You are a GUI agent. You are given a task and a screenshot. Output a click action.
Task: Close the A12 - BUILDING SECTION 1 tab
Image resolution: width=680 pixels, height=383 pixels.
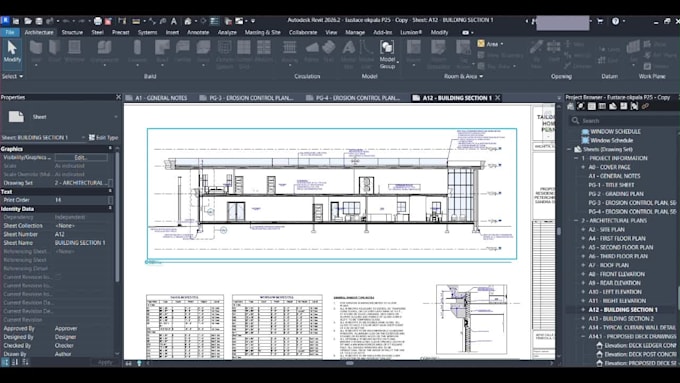coord(498,98)
